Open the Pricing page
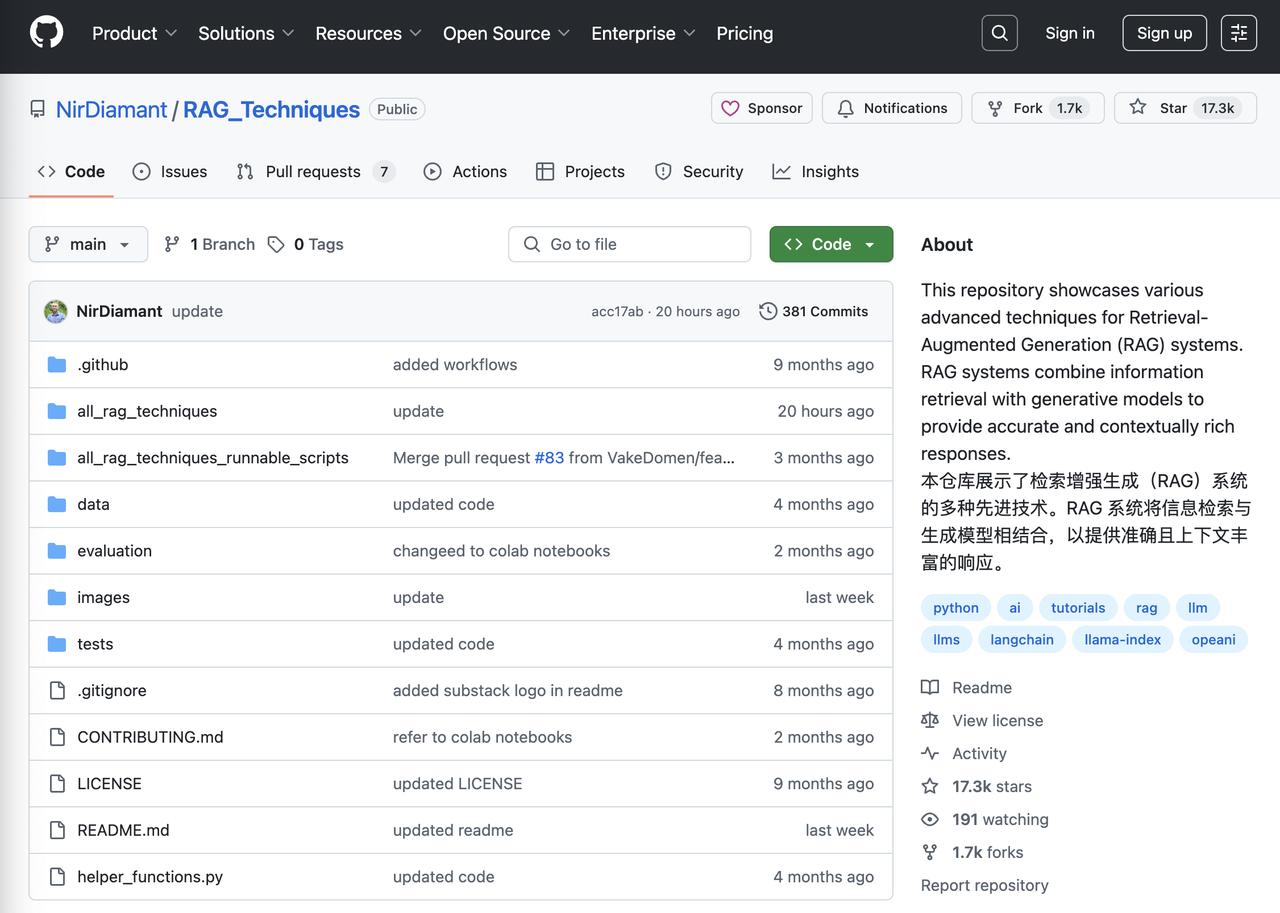The height and width of the screenshot is (913, 1280). [744, 33]
